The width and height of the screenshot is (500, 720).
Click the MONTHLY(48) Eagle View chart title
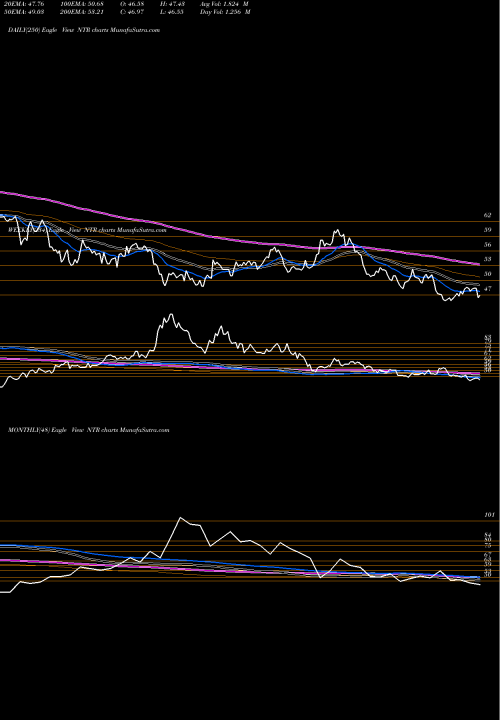tap(89, 430)
